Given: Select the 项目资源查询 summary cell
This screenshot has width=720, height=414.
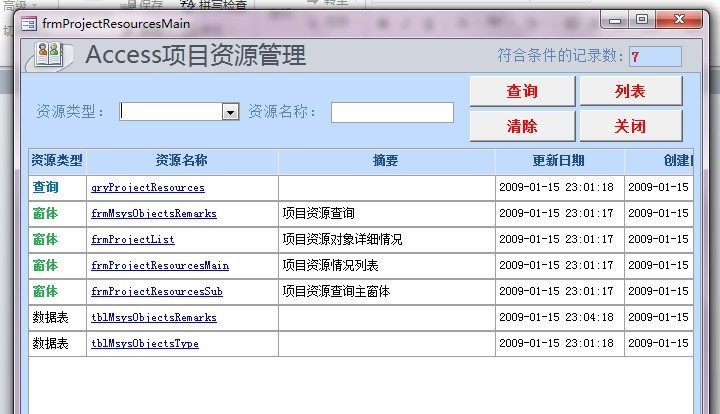Looking at the screenshot, I should point(386,213).
